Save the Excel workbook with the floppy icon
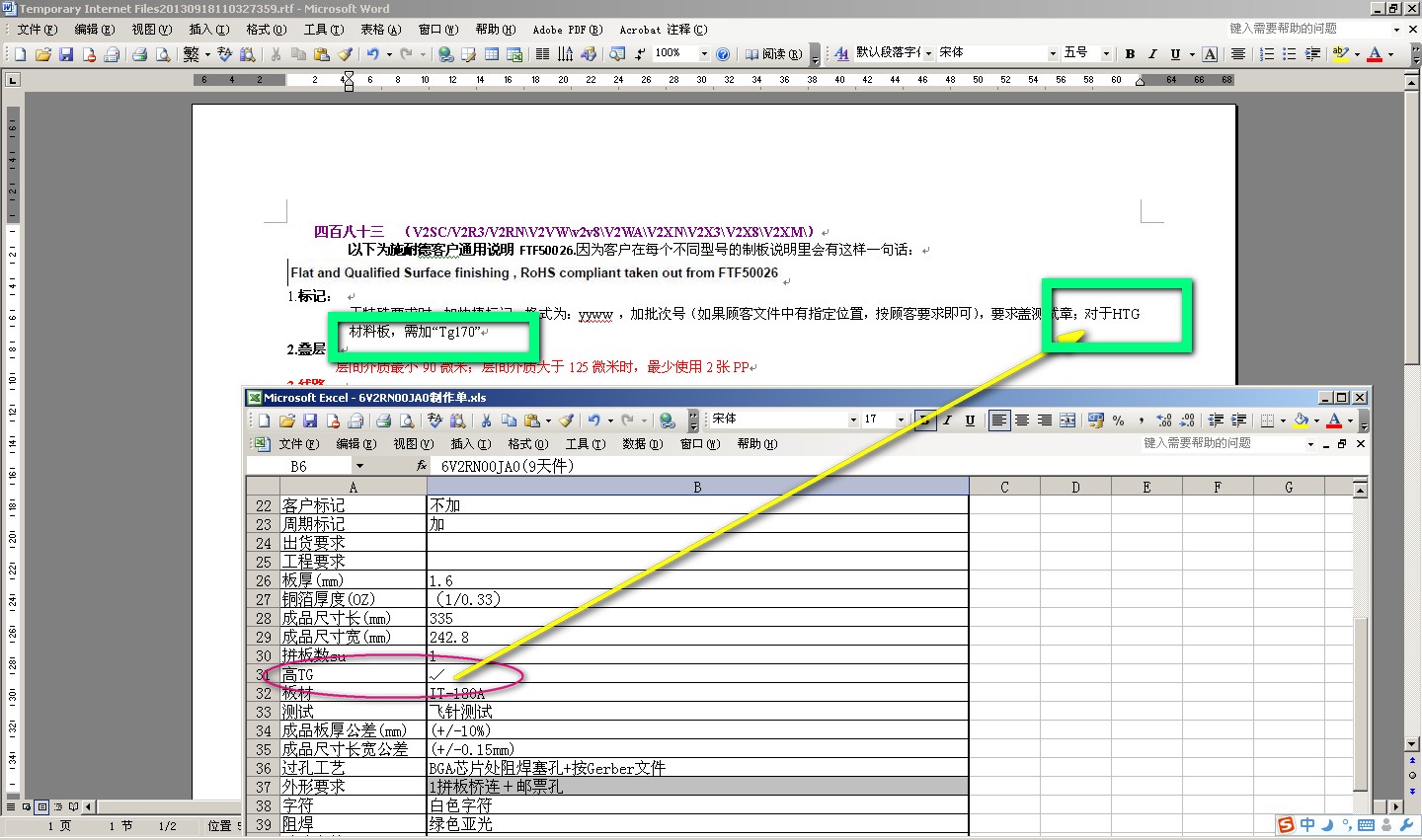1422x840 pixels. click(309, 420)
